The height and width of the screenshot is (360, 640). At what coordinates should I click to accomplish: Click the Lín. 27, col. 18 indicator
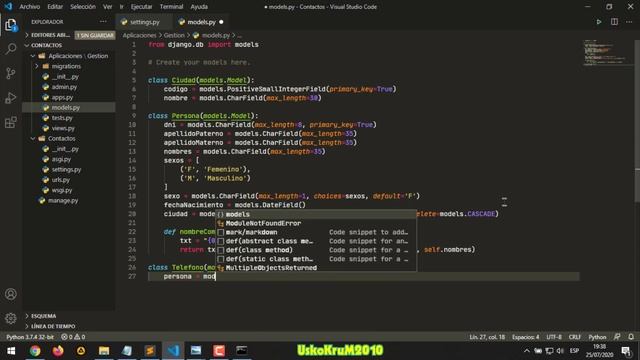coord(487,337)
